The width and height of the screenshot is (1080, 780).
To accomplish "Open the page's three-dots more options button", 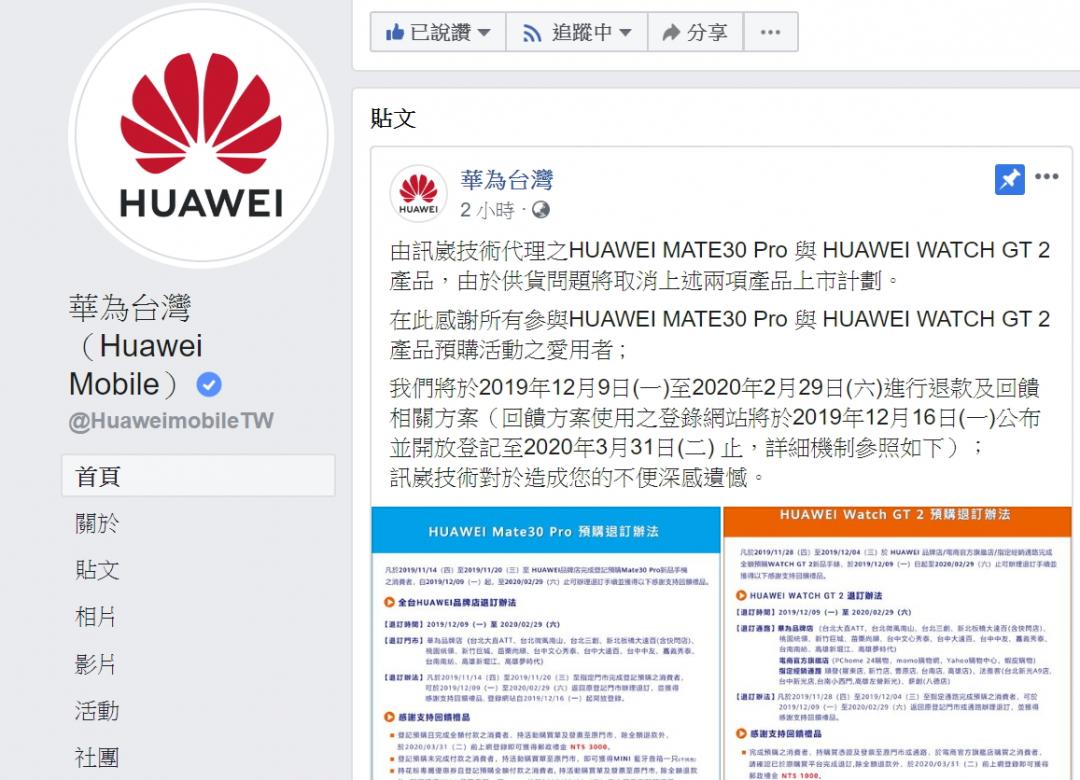I will pos(771,32).
